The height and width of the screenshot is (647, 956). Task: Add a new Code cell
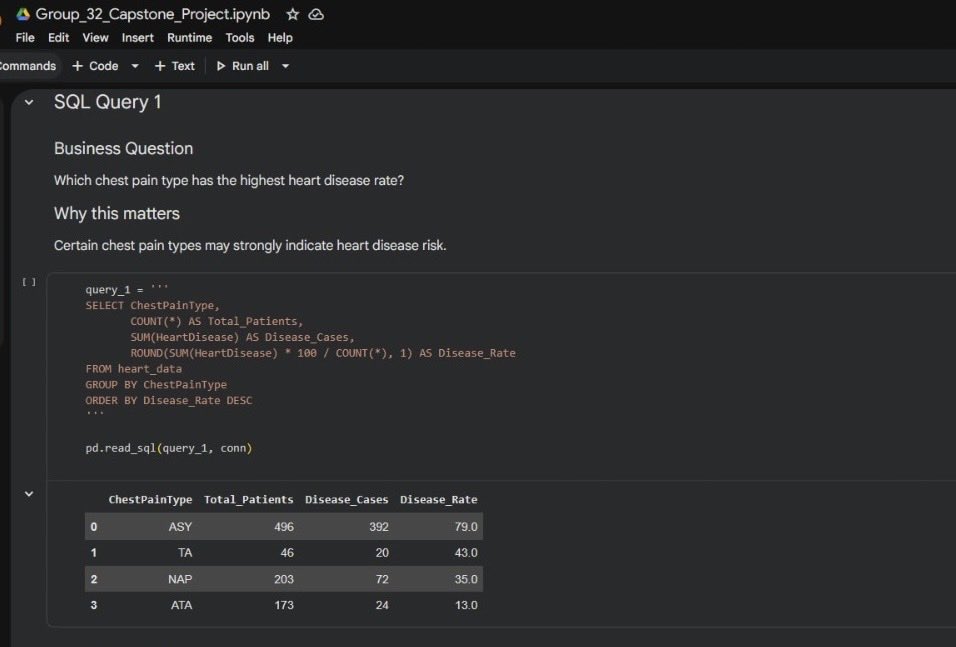pos(95,66)
